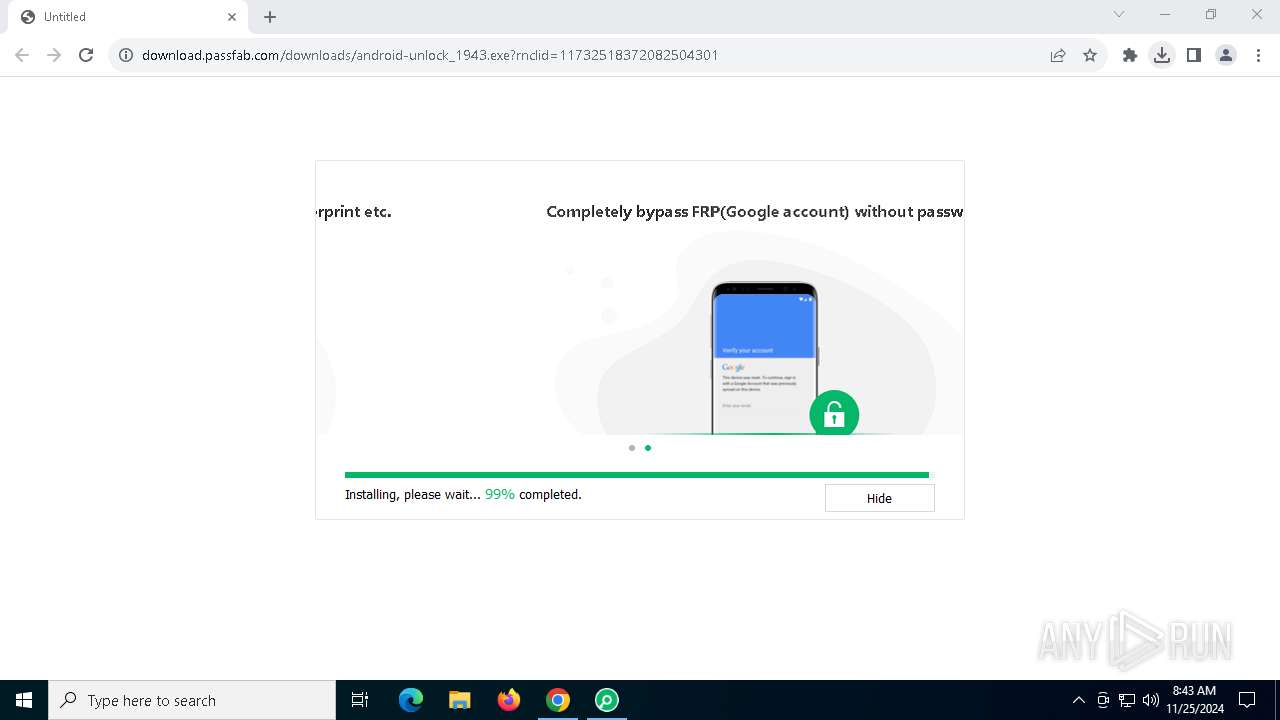
Task: Open Chrome extensions puzzle icon
Action: click(1130, 55)
